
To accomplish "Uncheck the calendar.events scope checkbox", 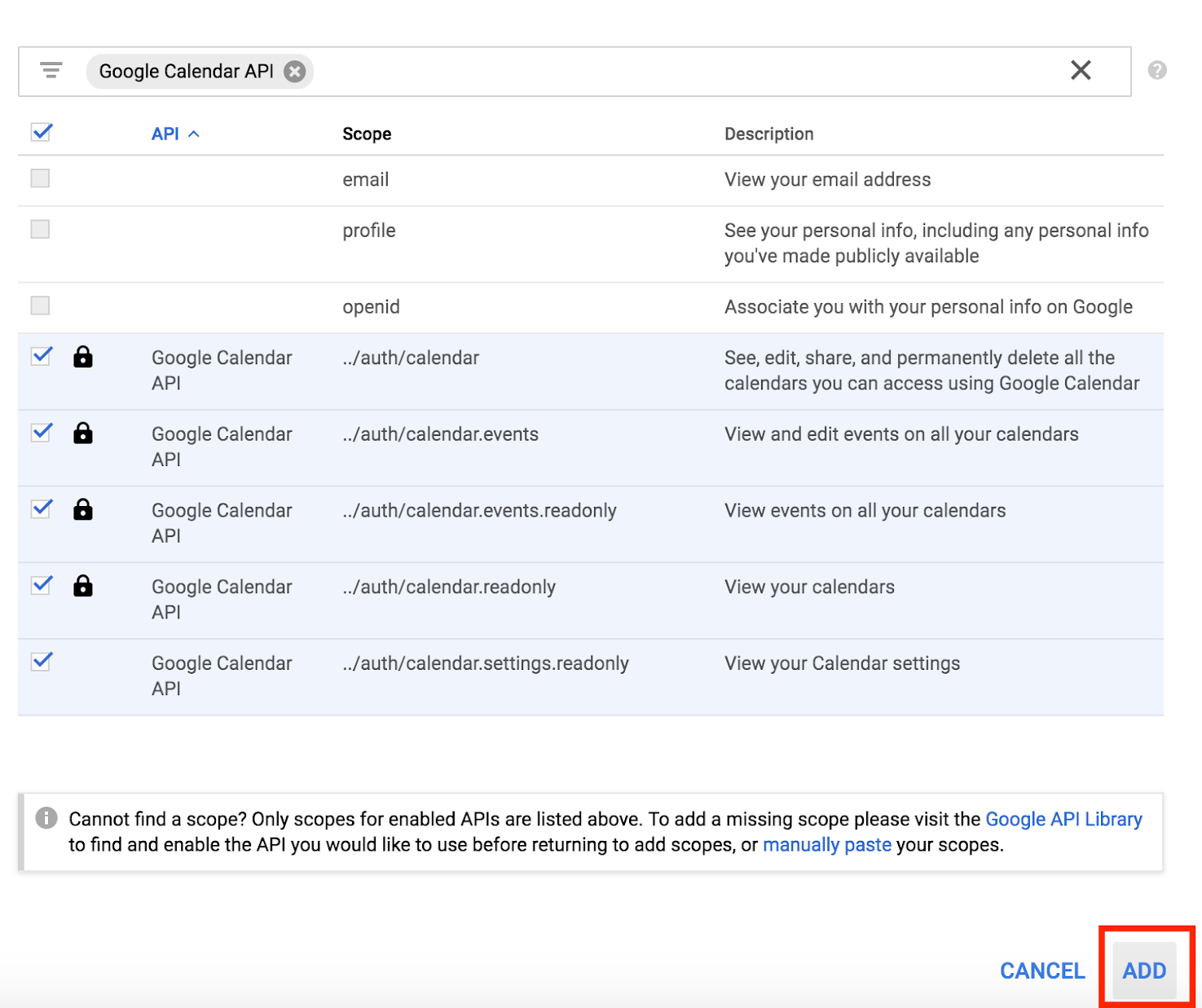I will pyautogui.click(x=41, y=433).
